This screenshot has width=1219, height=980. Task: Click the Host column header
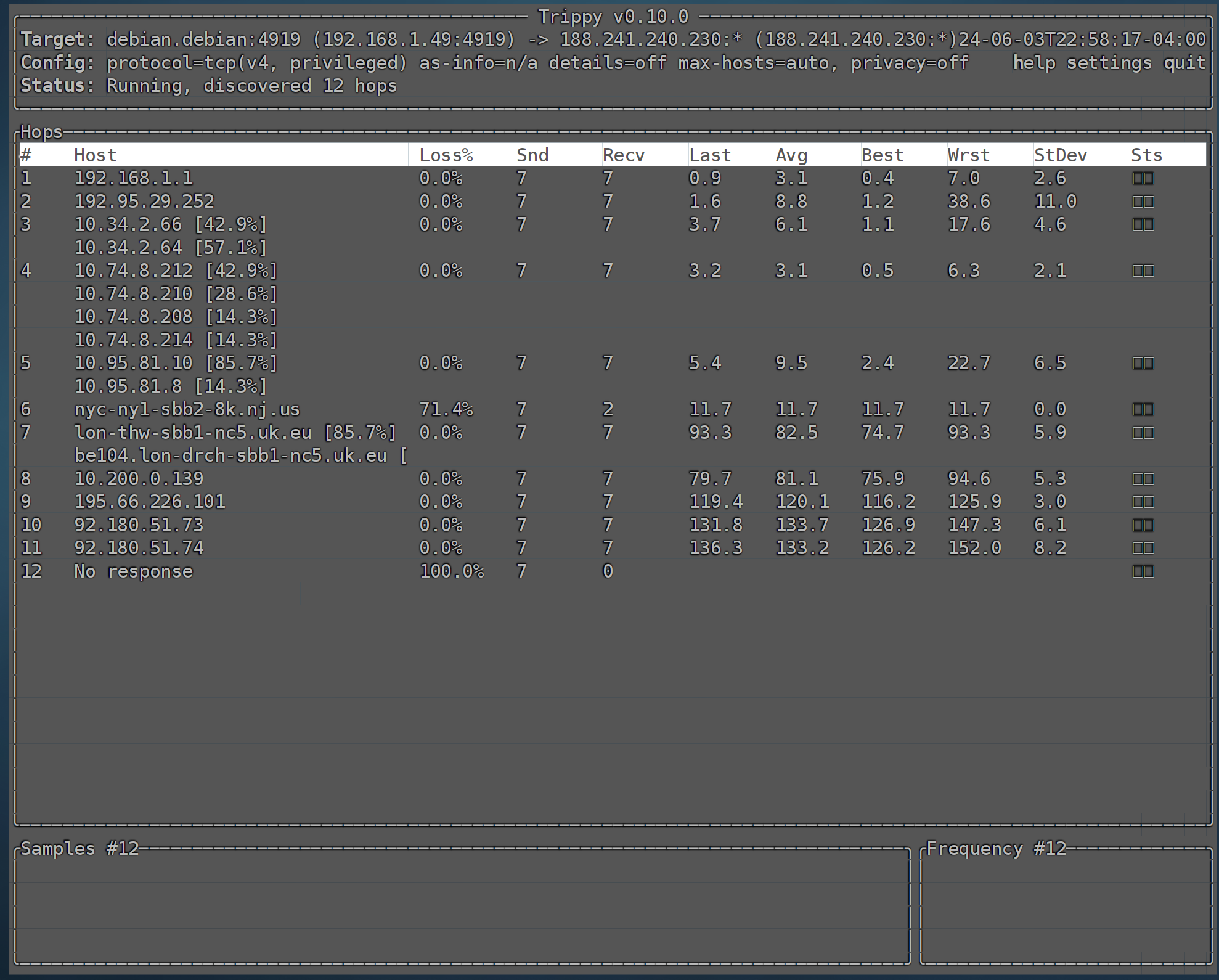point(95,155)
